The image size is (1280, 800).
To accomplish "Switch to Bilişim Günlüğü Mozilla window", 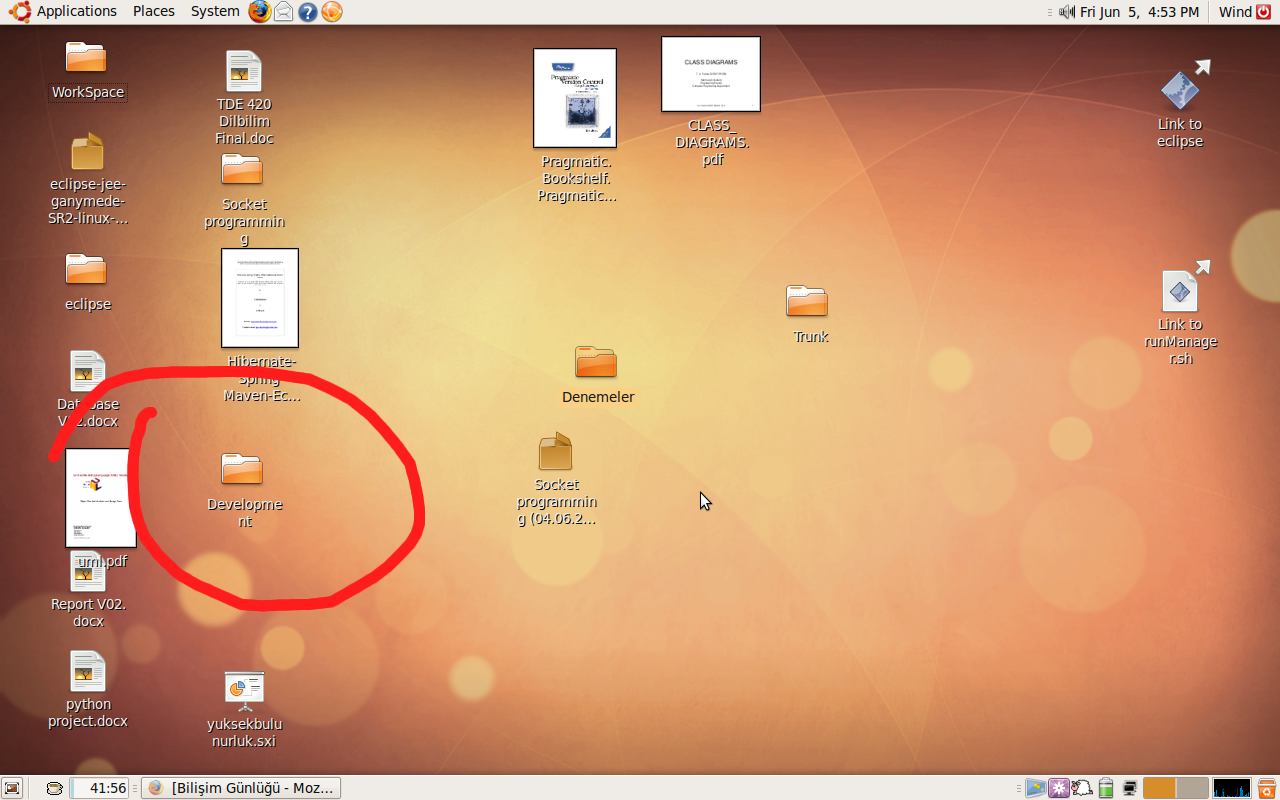I will 241,788.
